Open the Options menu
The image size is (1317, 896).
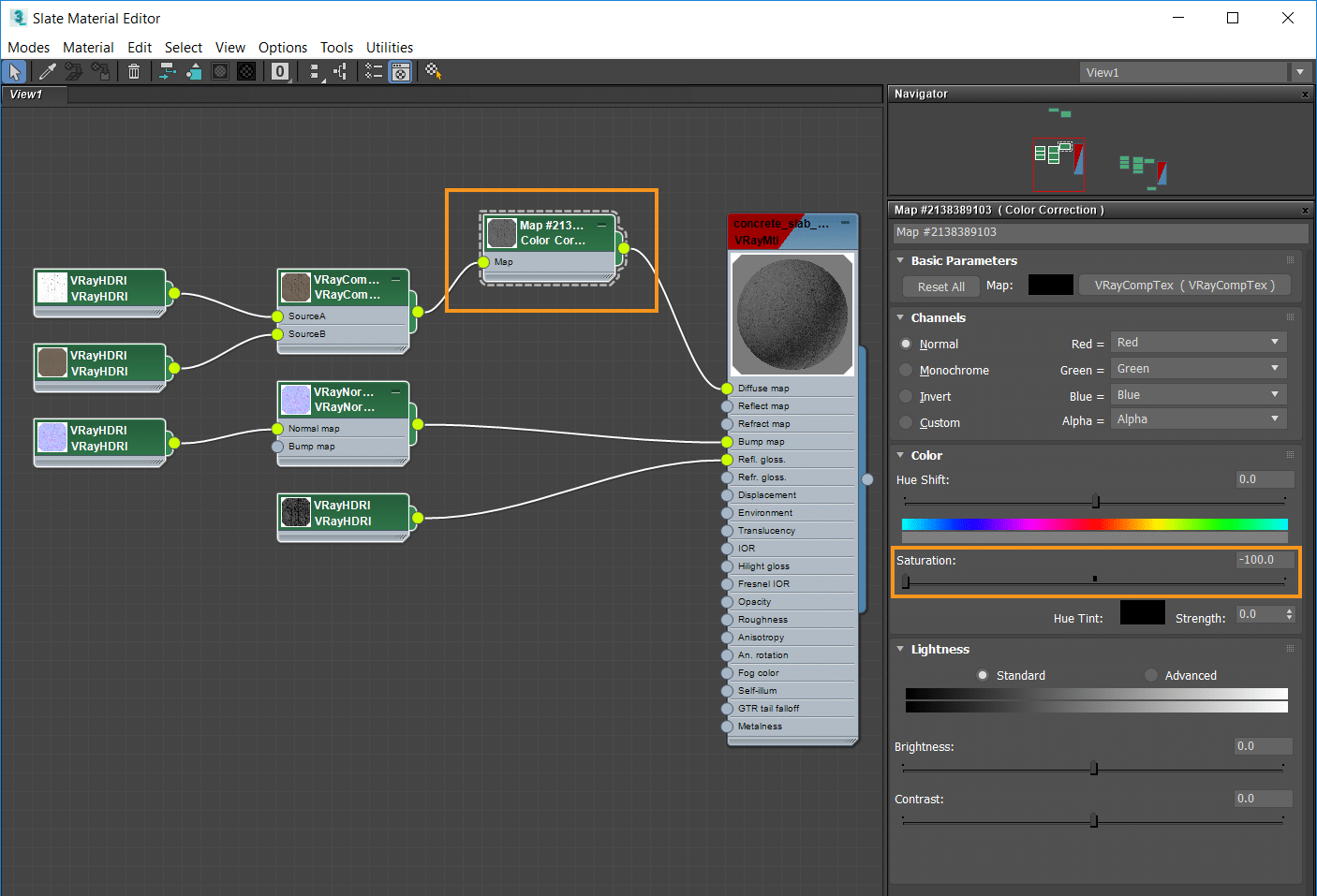(283, 48)
